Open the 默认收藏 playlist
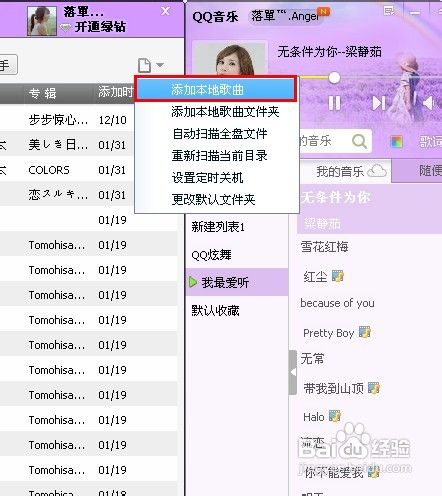 pyautogui.click(x=215, y=310)
